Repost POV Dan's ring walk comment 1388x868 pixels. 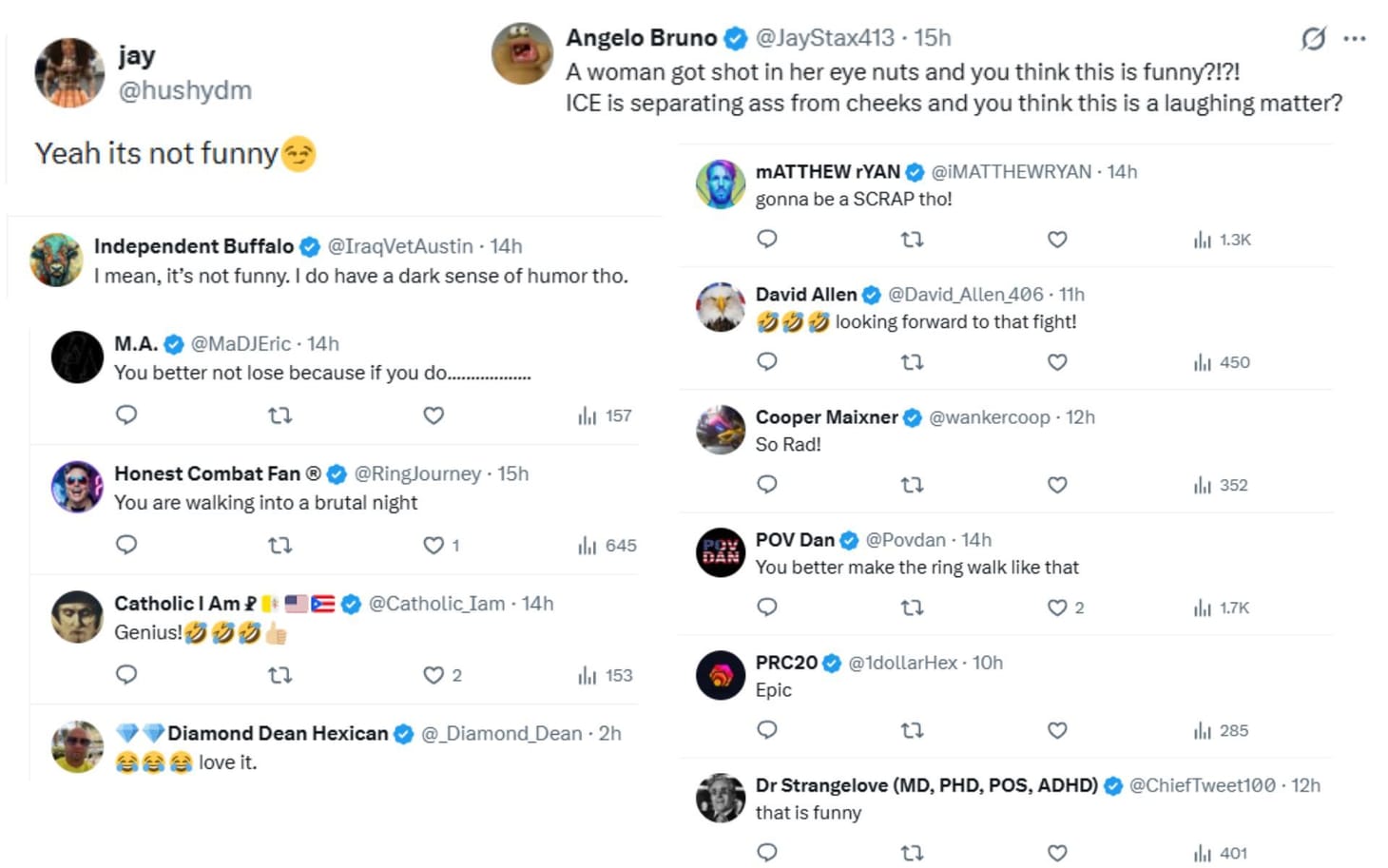(912, 607)
